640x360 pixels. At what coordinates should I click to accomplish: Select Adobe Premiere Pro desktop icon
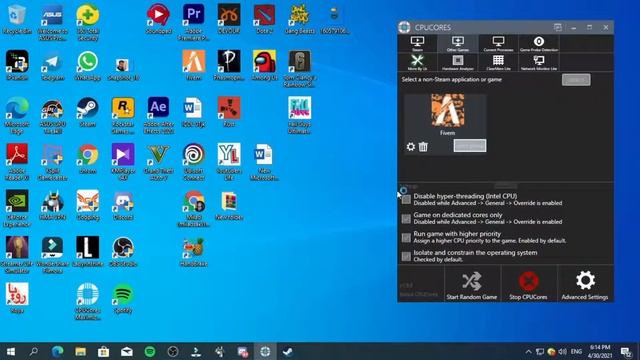(193, 23)
